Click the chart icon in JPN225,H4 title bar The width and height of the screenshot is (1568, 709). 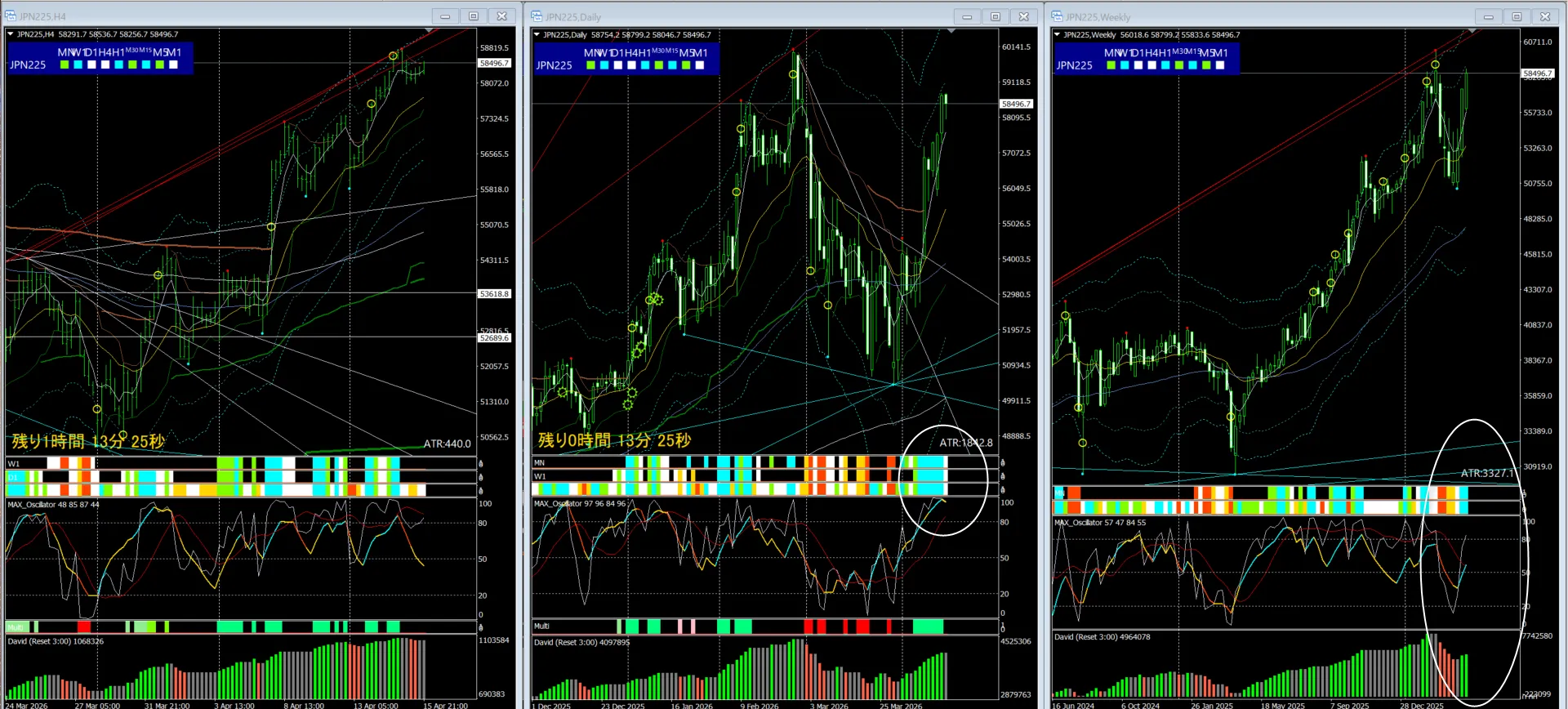click(11, 16)
